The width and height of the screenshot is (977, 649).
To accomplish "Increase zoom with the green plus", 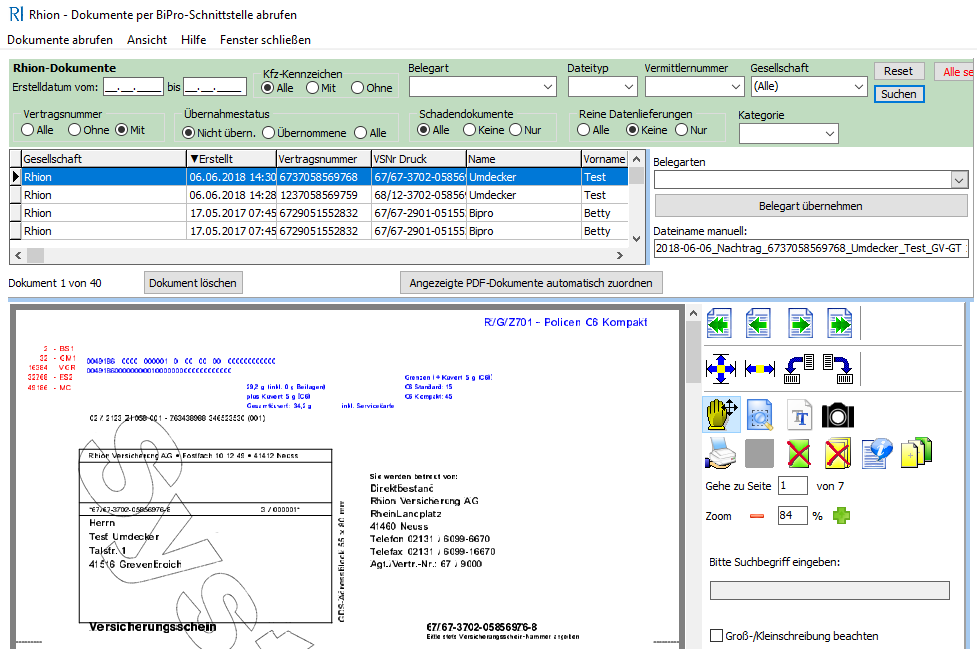I will pos(842,516).
